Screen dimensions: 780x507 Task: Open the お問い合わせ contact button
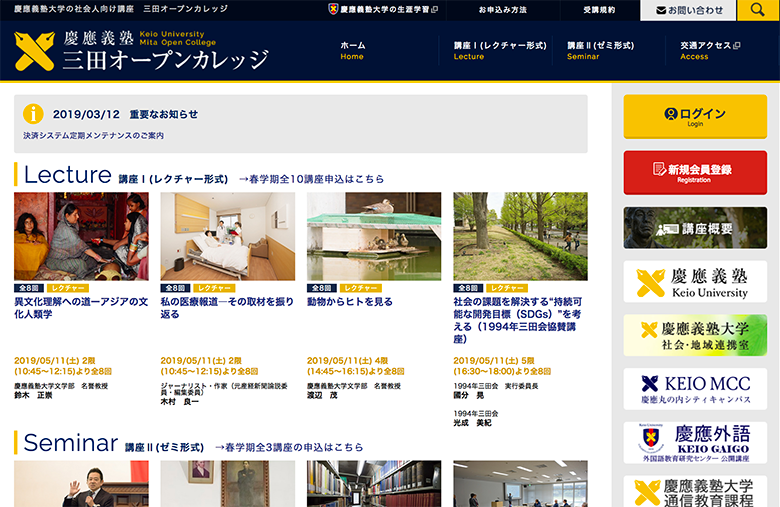pos(688,10)
